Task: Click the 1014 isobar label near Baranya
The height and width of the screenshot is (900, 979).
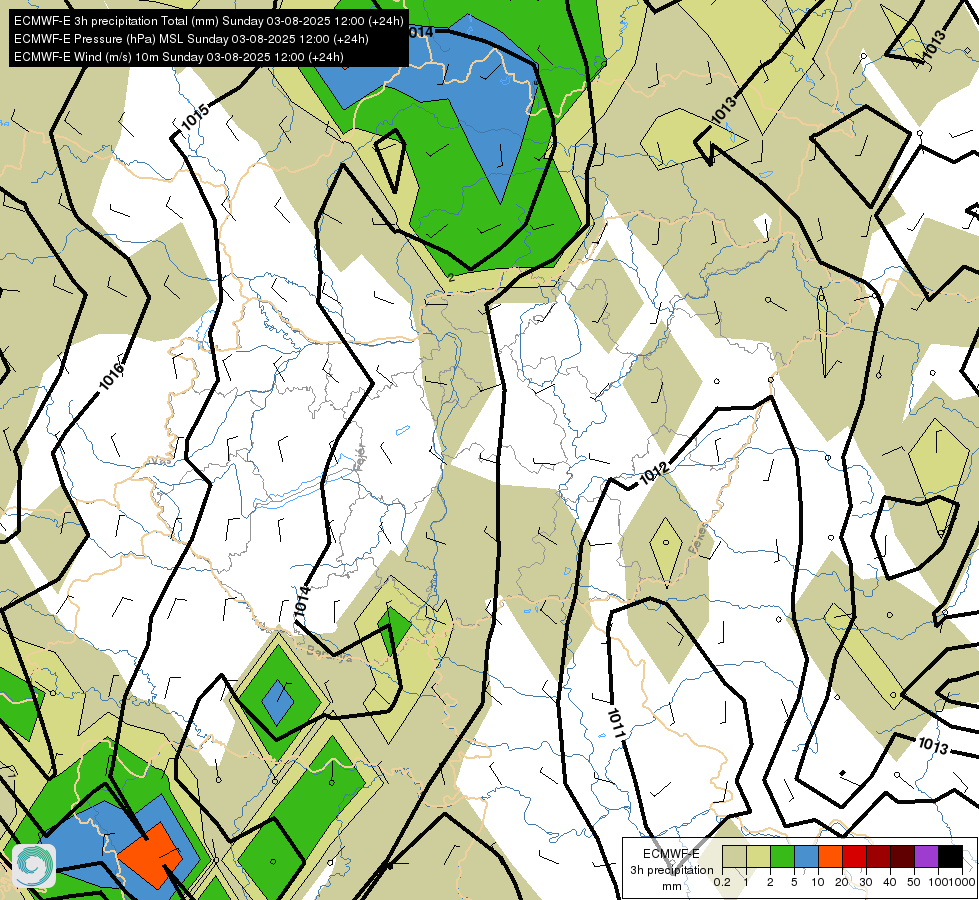Action: click(302, 600)
